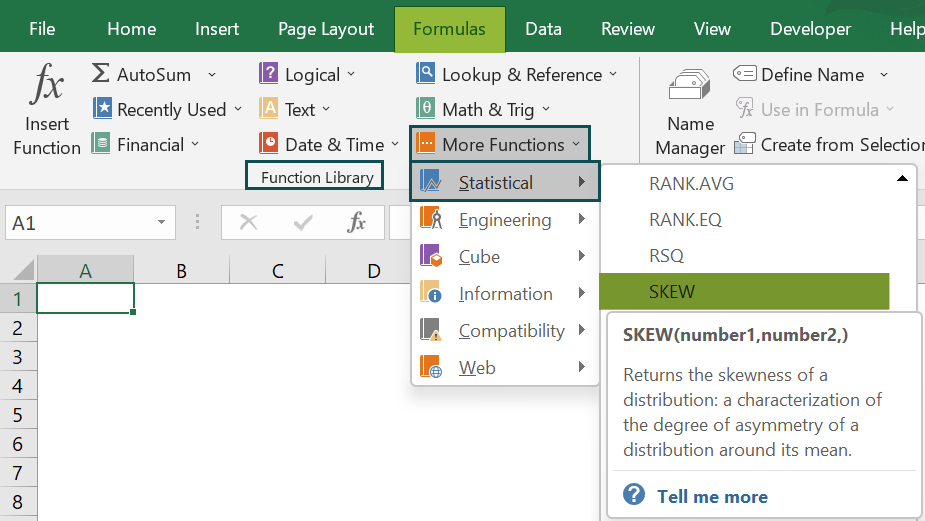Select row 3 header

point(18,356)
